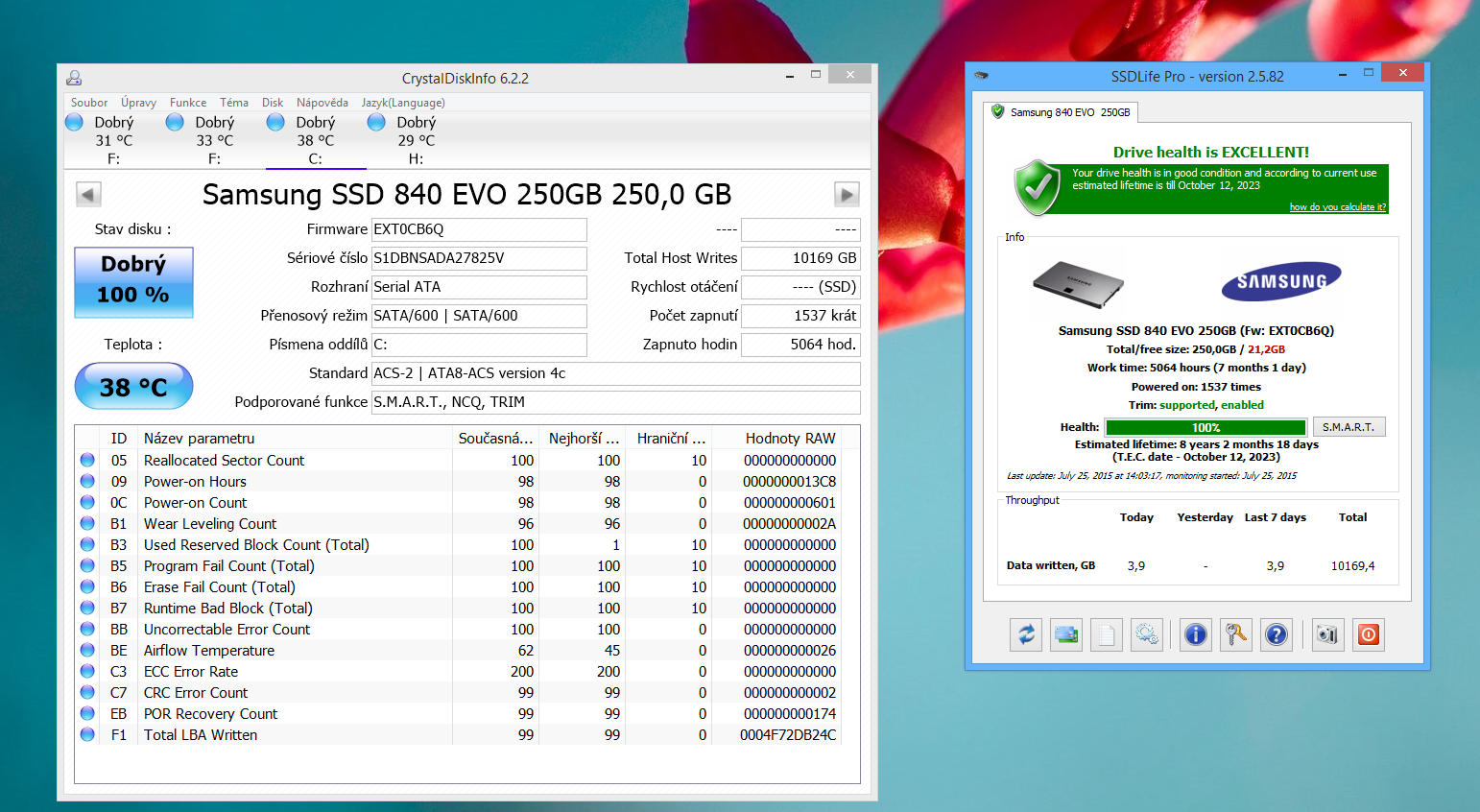Open the Disk menu

click(x=273, y=103)
